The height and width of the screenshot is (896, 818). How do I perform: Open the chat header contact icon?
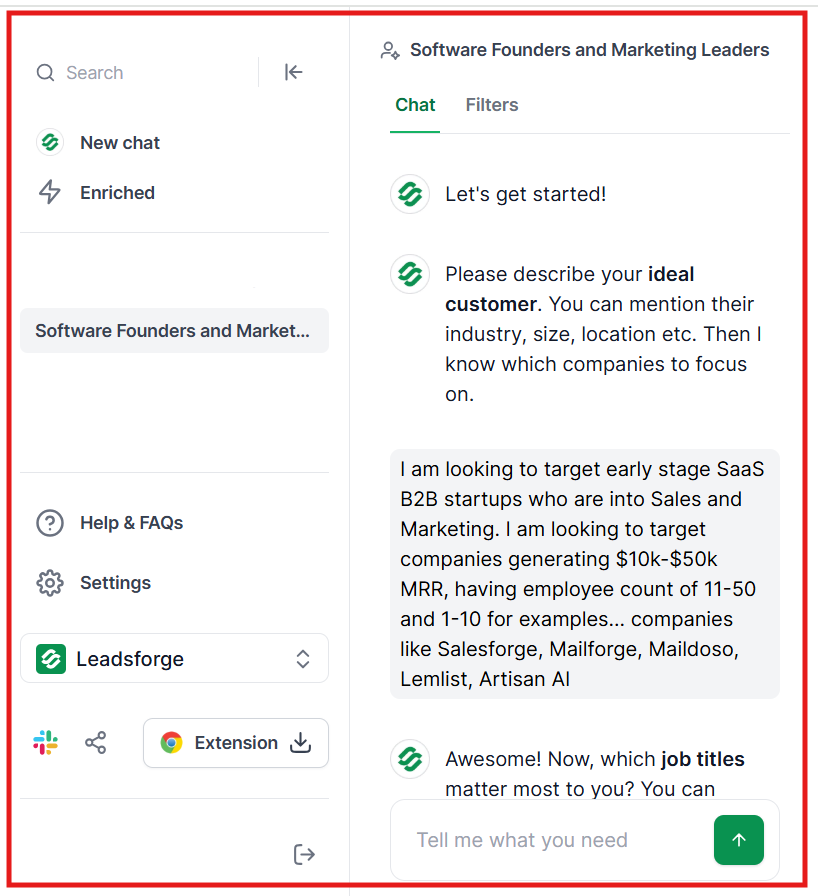[389, 49]
